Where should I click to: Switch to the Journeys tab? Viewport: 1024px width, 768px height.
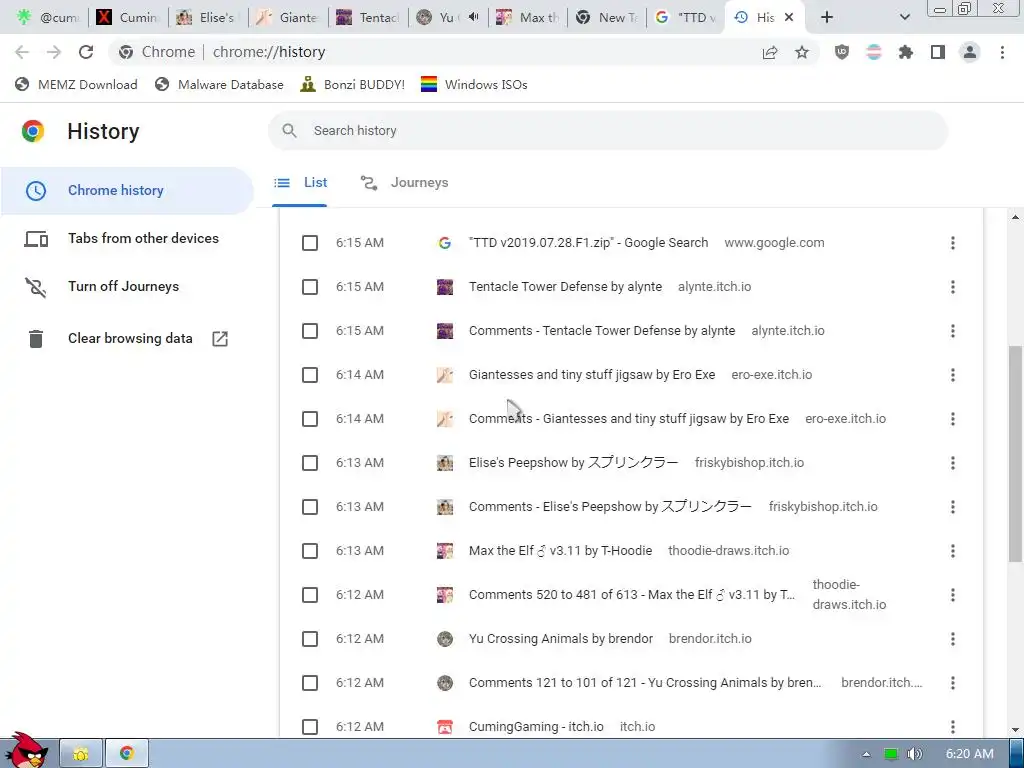click(405, 183)
